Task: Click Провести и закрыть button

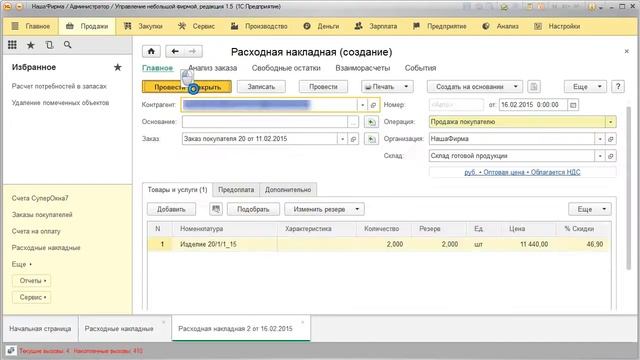Action: (187, 87)
